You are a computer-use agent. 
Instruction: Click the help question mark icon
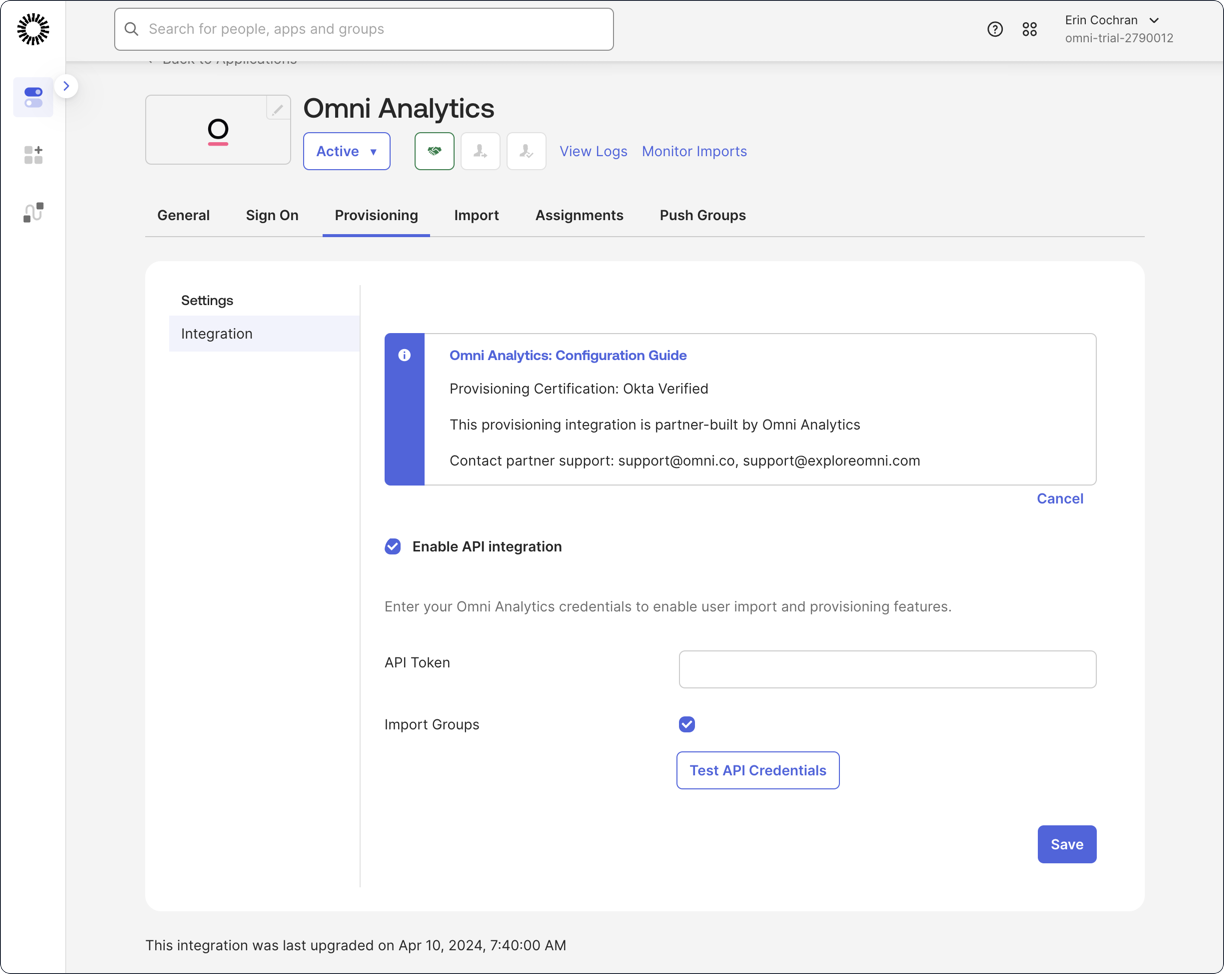[x=995, y=30]
